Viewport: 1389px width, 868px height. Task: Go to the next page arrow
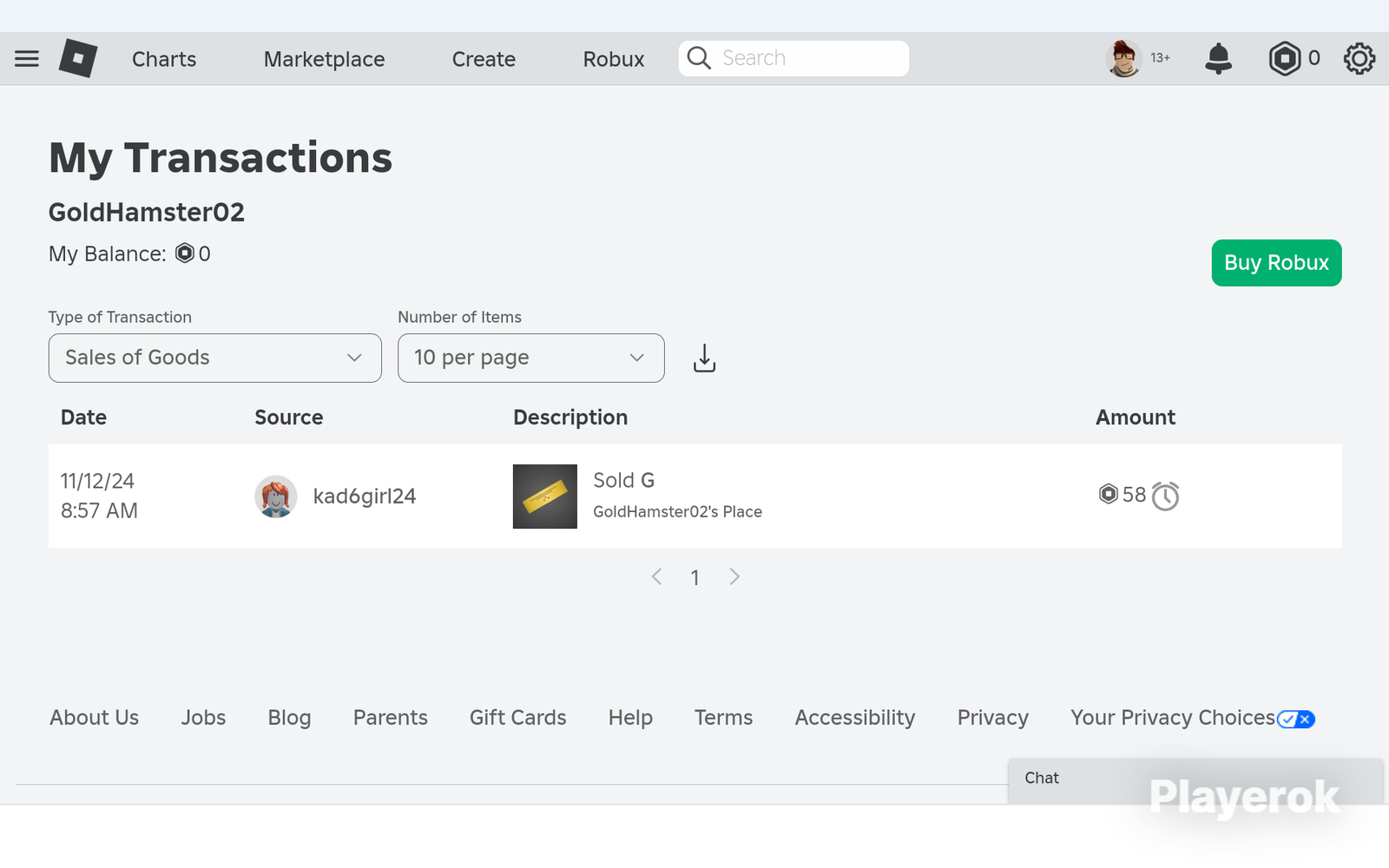point(734,576)
